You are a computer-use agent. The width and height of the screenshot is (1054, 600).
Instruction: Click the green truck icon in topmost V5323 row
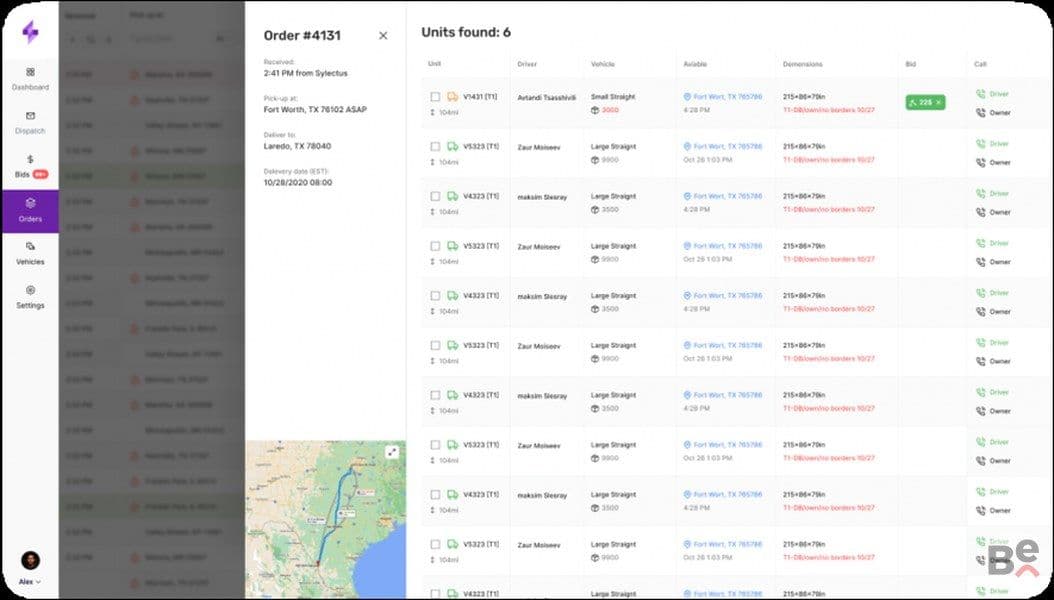(452, 146)
